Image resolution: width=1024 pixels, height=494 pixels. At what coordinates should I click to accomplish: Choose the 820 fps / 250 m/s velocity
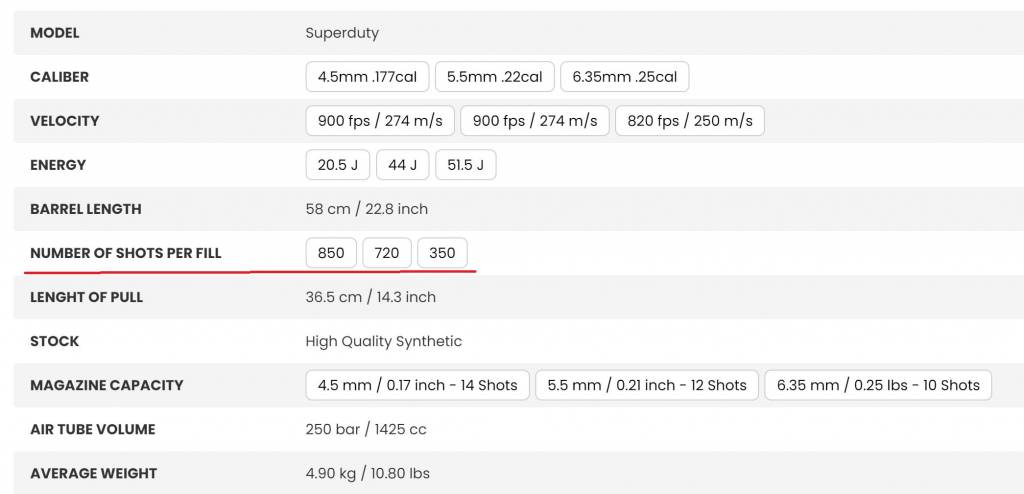tap(690, 121)
